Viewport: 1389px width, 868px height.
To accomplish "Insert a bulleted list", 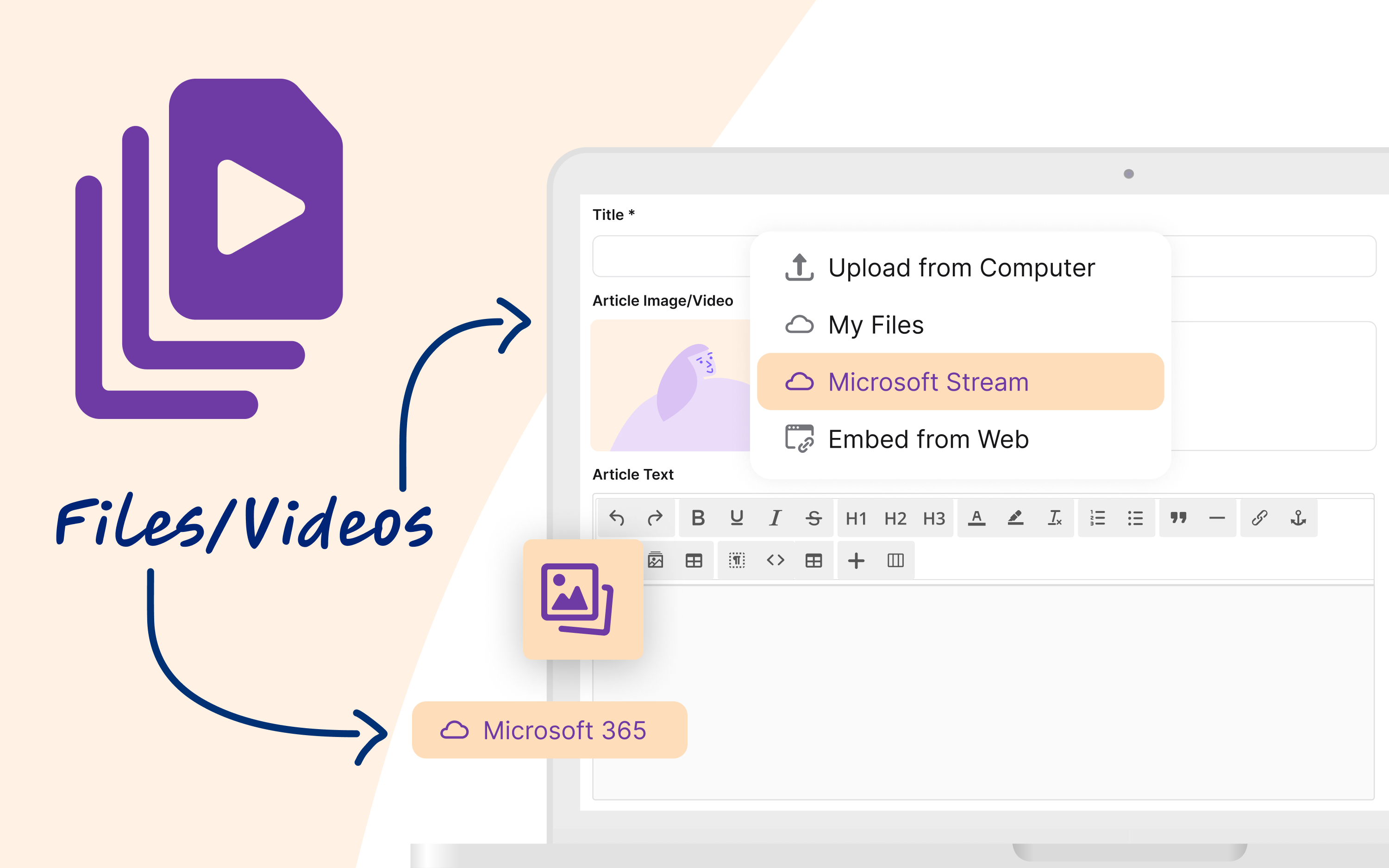I will click(x=1135, y=518).
